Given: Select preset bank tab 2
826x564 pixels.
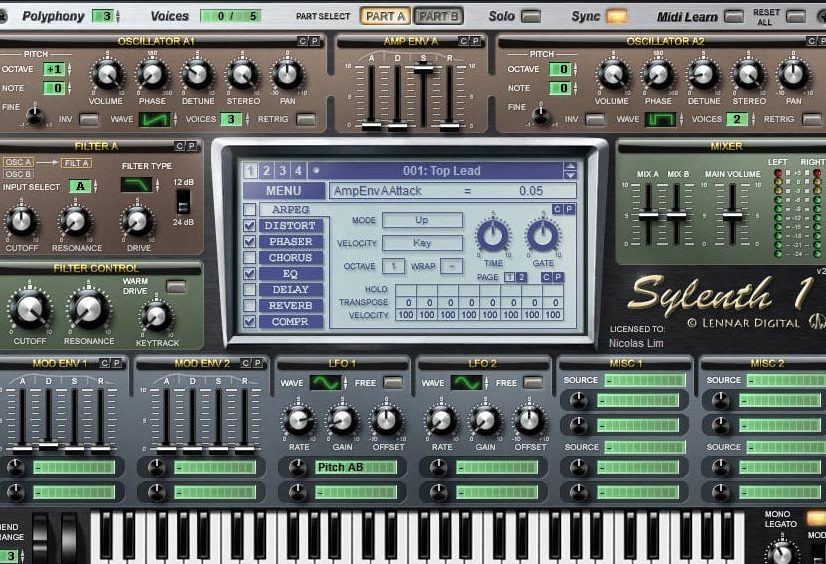Looking at the screenshot, I should 267,170.
